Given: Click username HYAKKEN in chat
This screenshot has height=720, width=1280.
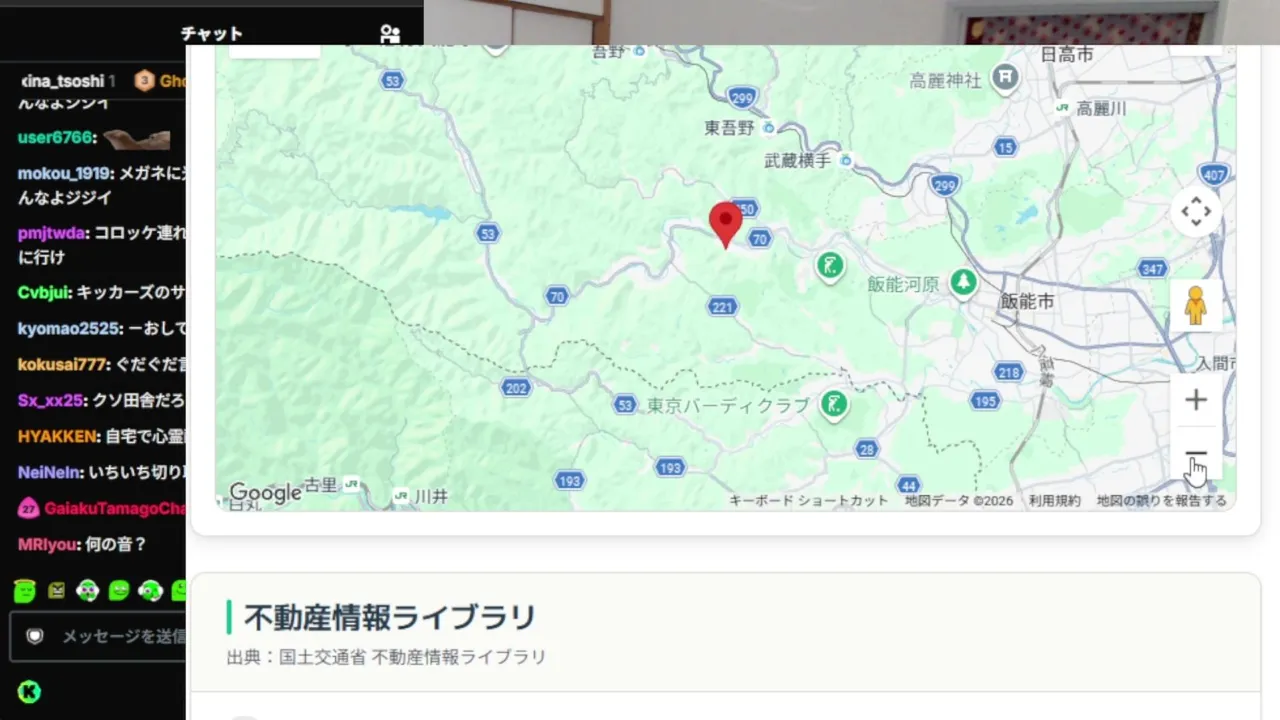Looking at the screenshot, I should 58,436.
